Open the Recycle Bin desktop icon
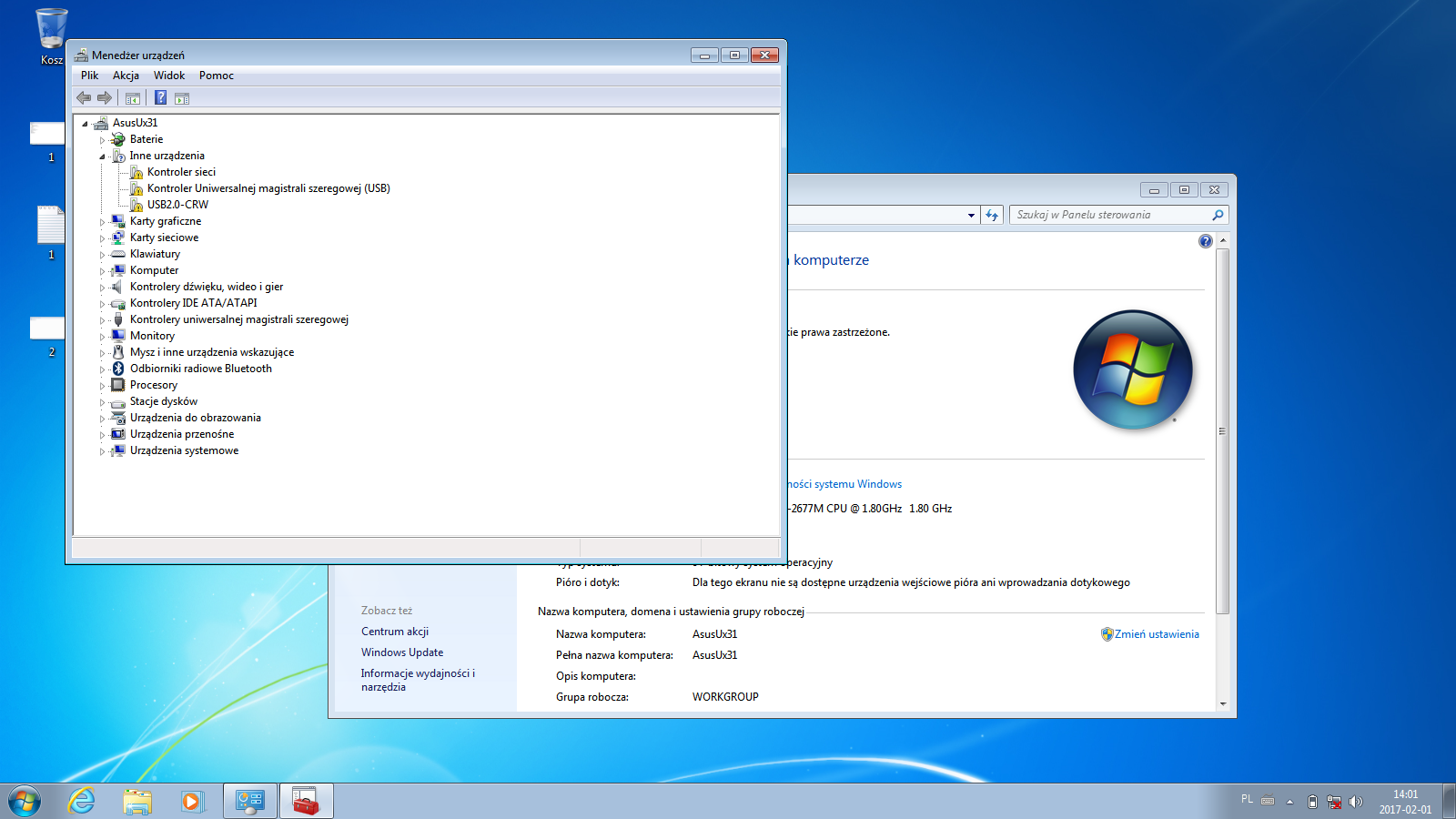 (52, 36)
